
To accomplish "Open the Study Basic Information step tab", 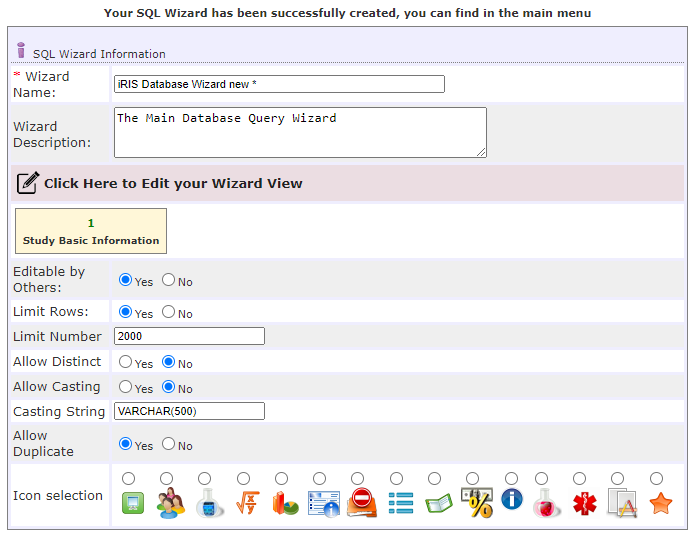I will coord(91,231).
